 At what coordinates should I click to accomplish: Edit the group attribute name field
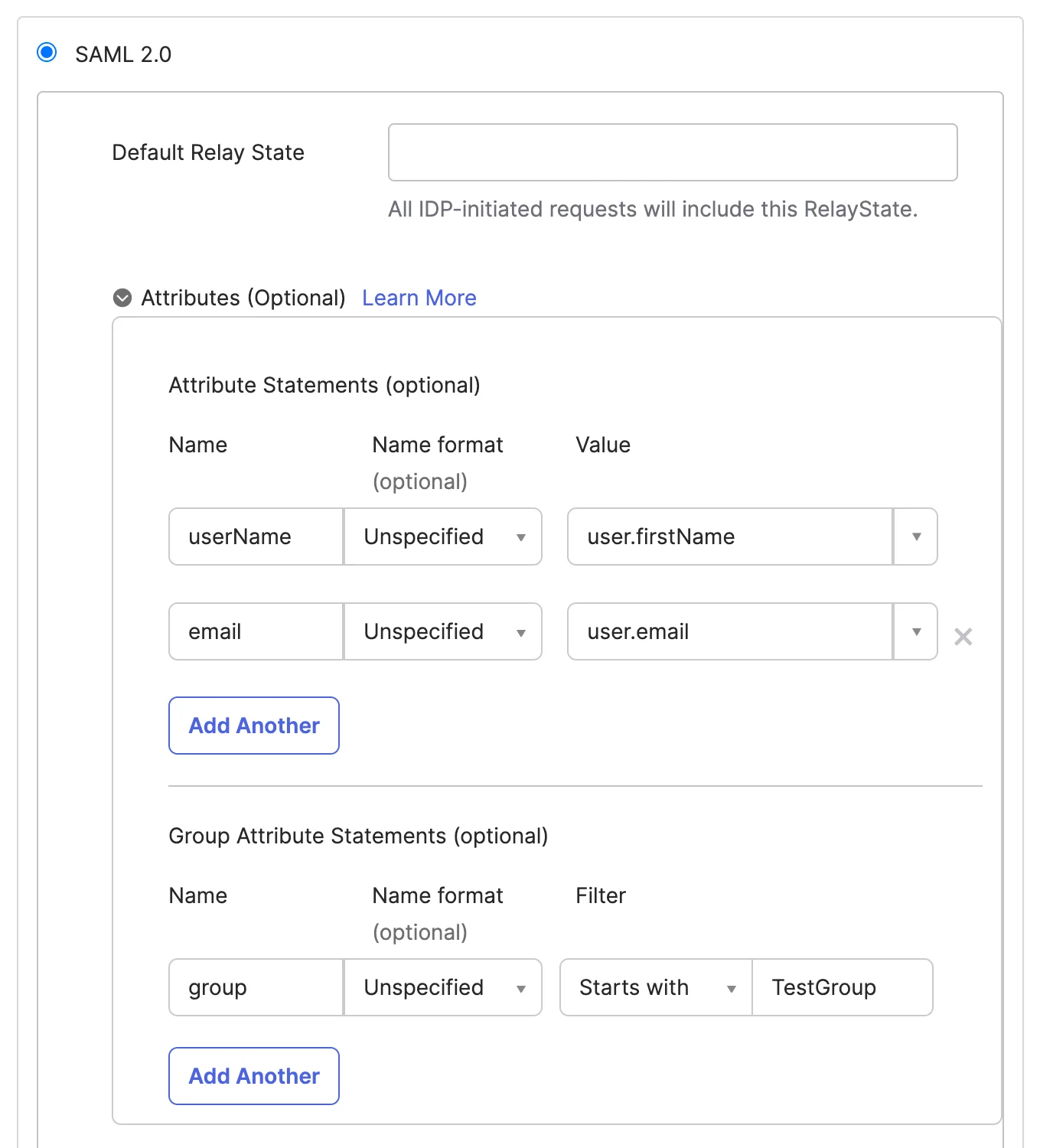point(255,987)
